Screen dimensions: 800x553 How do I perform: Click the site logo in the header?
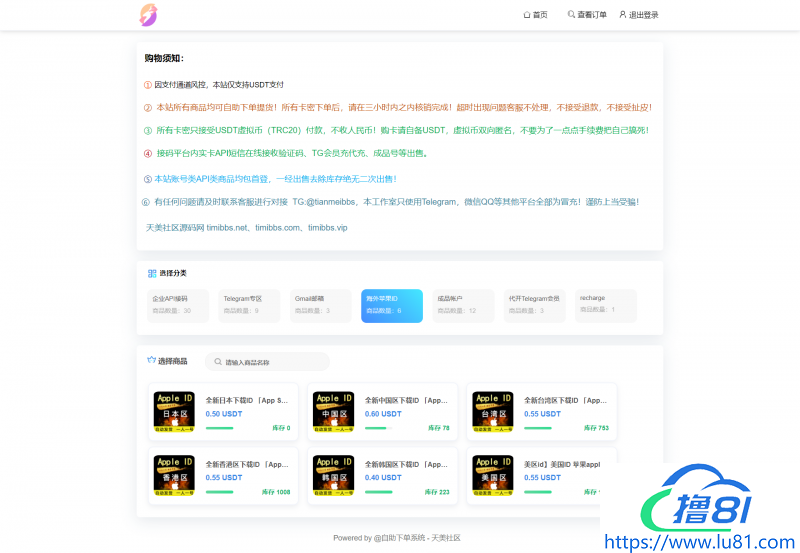[148, 15]
